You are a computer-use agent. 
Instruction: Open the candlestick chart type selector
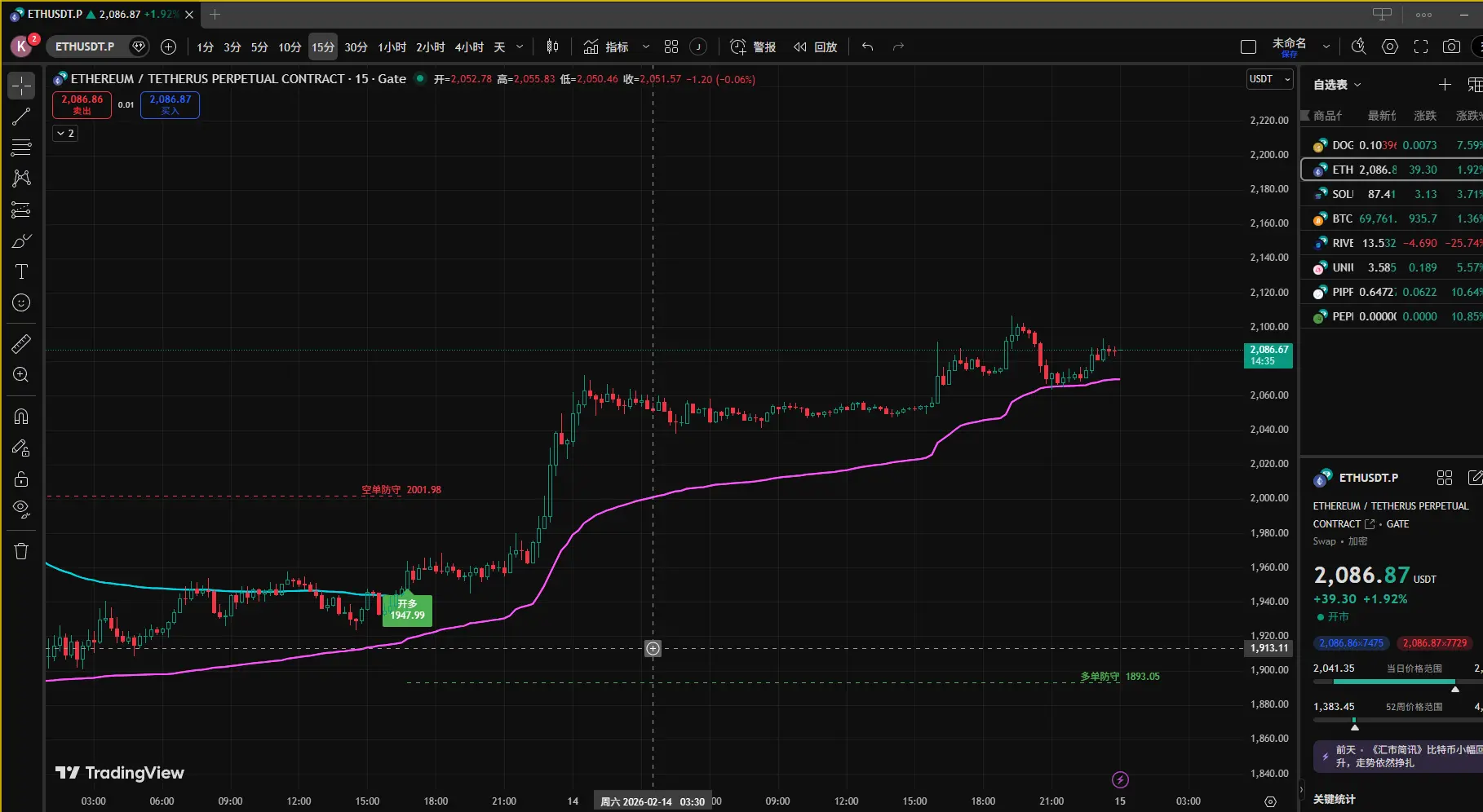tap(552, 46)
